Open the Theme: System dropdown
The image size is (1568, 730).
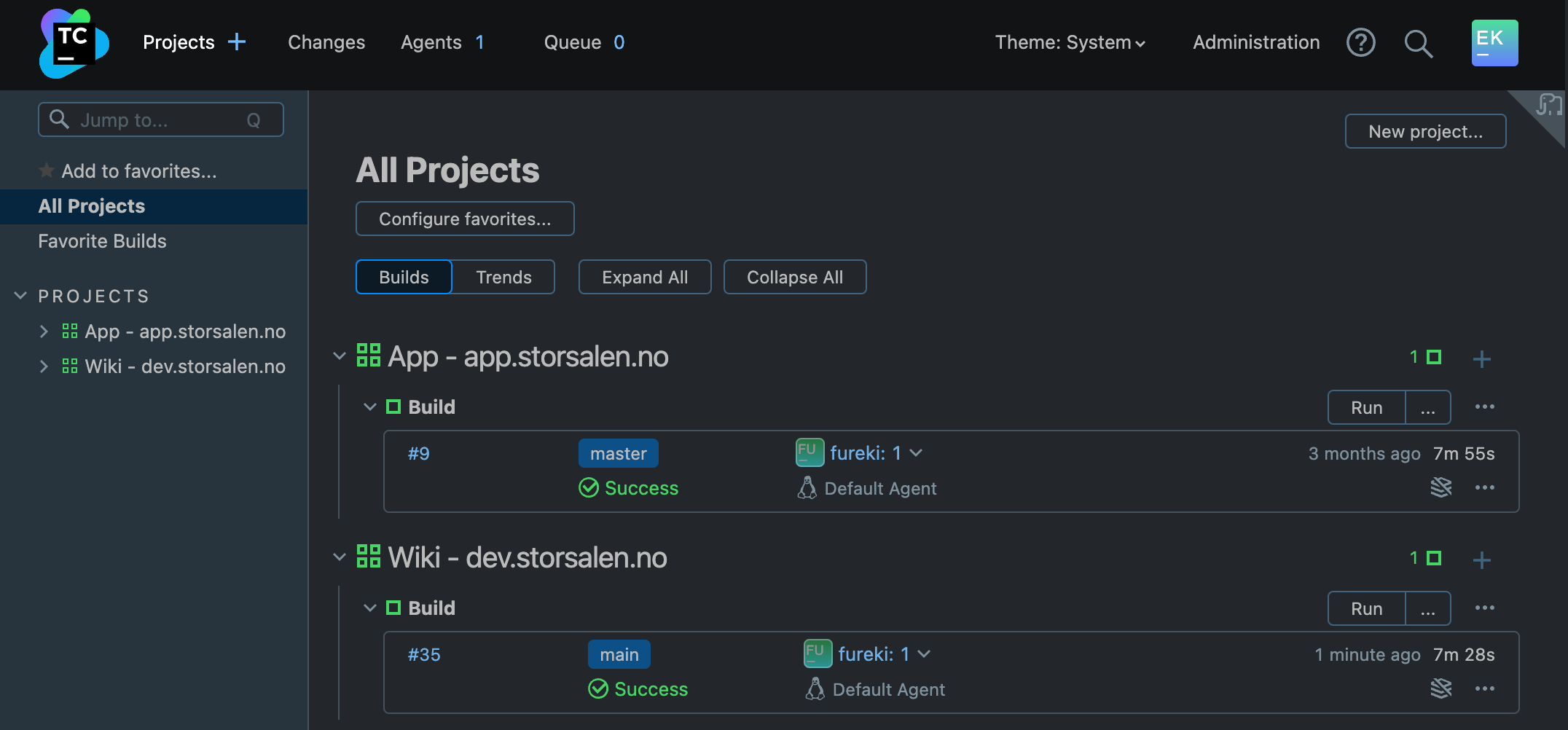pos(1070,43)
